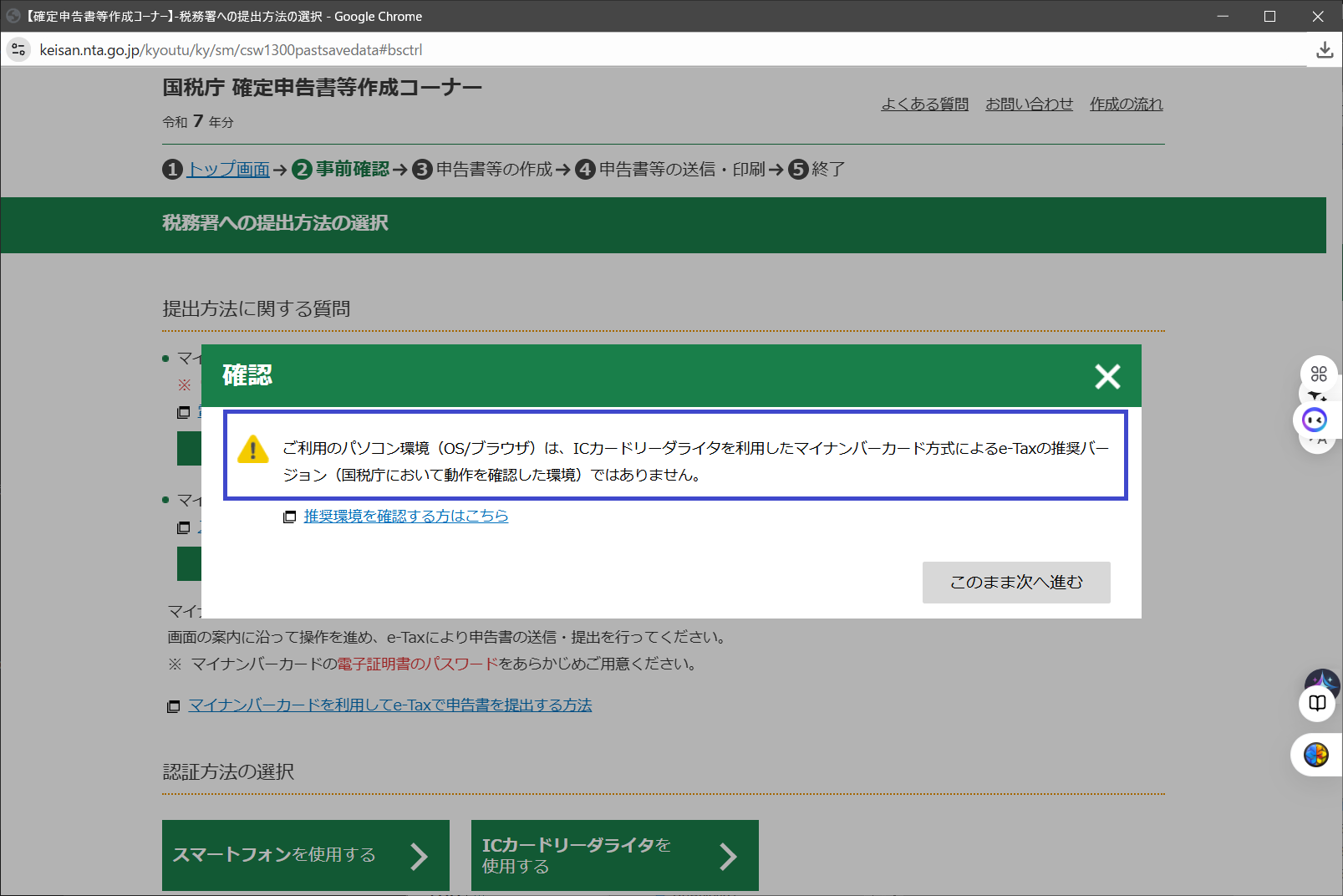Click the new-window icon beside the 推奨環境 link
The image size is (1343, 896).
point(289,517)
